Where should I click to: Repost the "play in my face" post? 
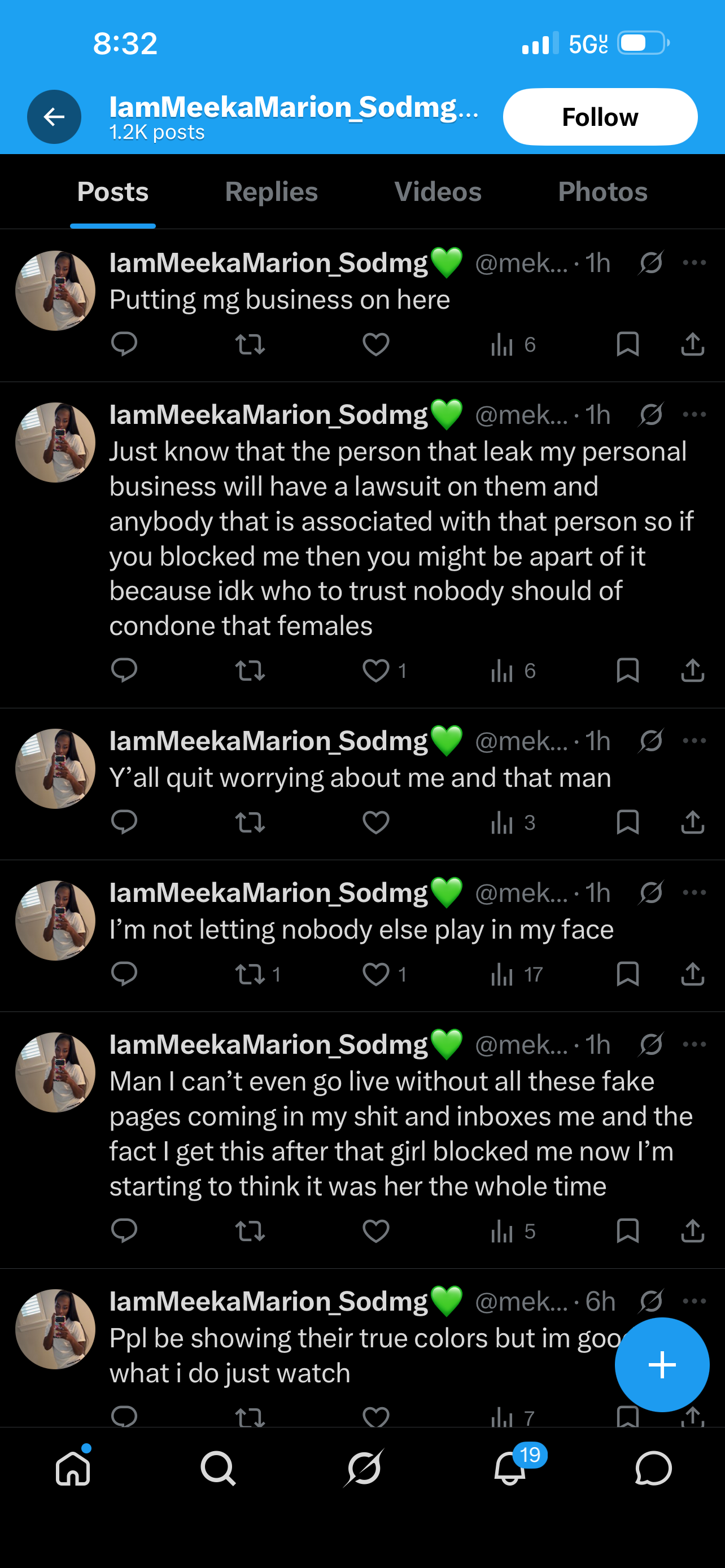250,975
